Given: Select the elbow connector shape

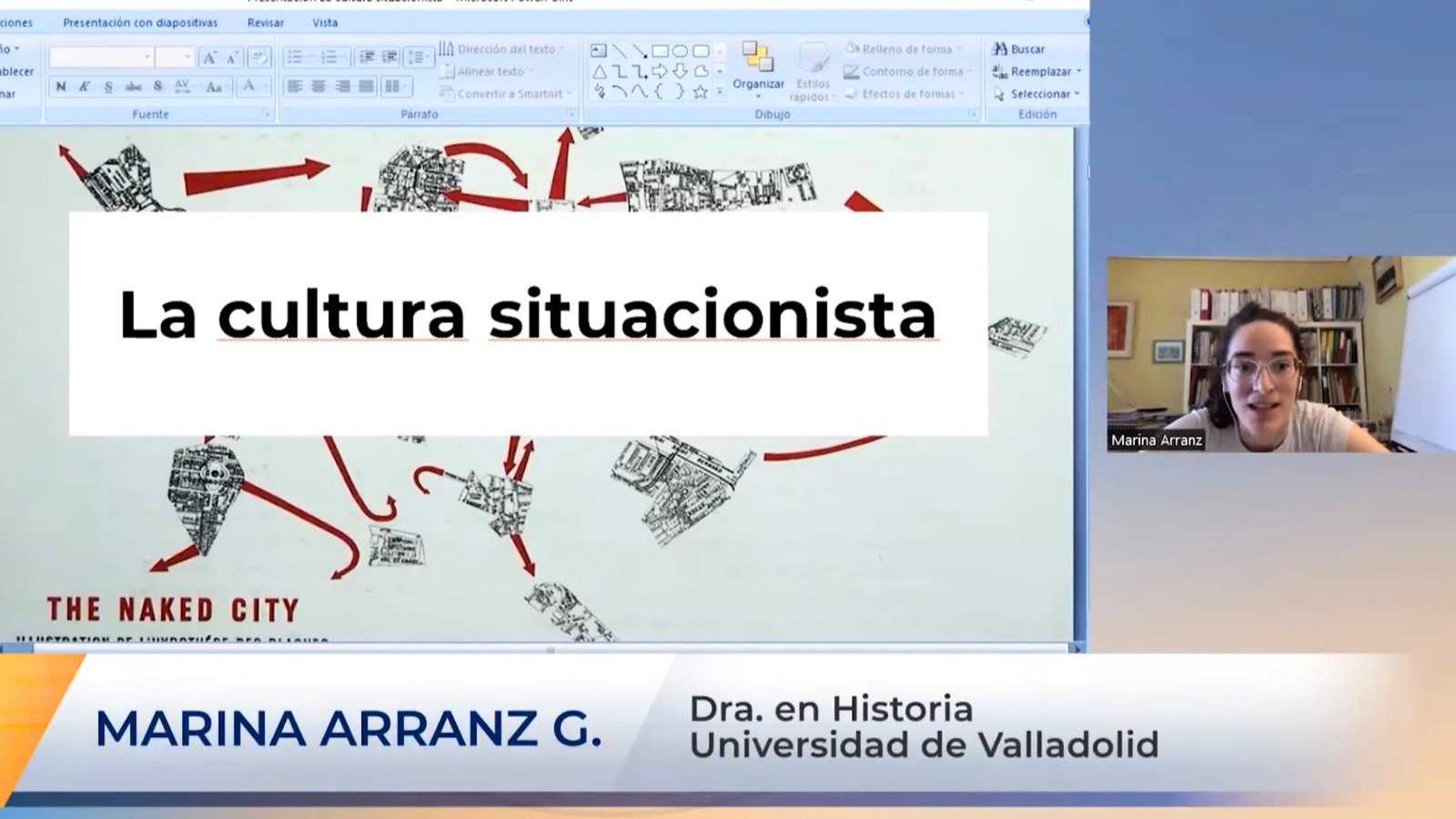Looking at the screenshot, I should [x=619, y=71].
